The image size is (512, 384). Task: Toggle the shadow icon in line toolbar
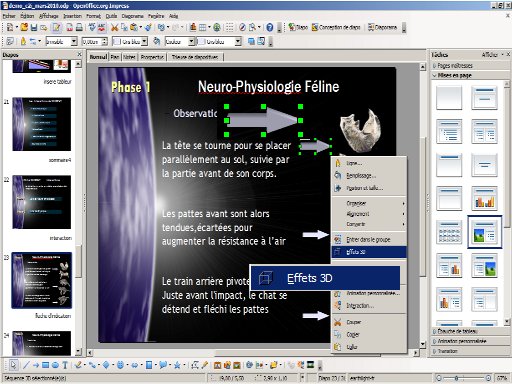[251, 41]
